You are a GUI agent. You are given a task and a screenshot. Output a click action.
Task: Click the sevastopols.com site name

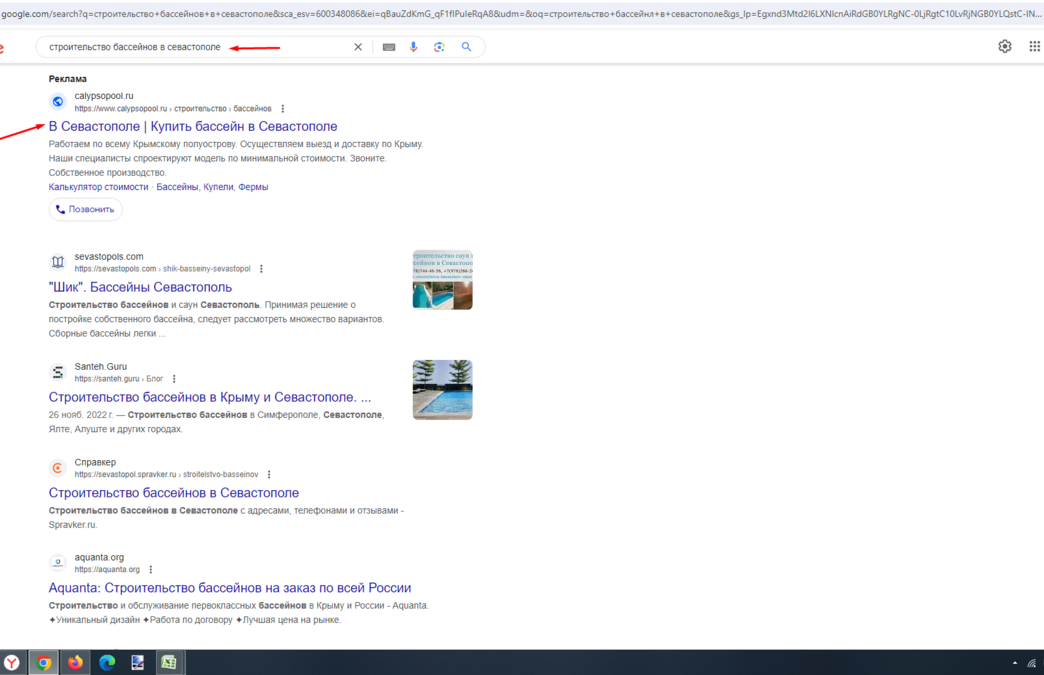click(x=109, y=256)
